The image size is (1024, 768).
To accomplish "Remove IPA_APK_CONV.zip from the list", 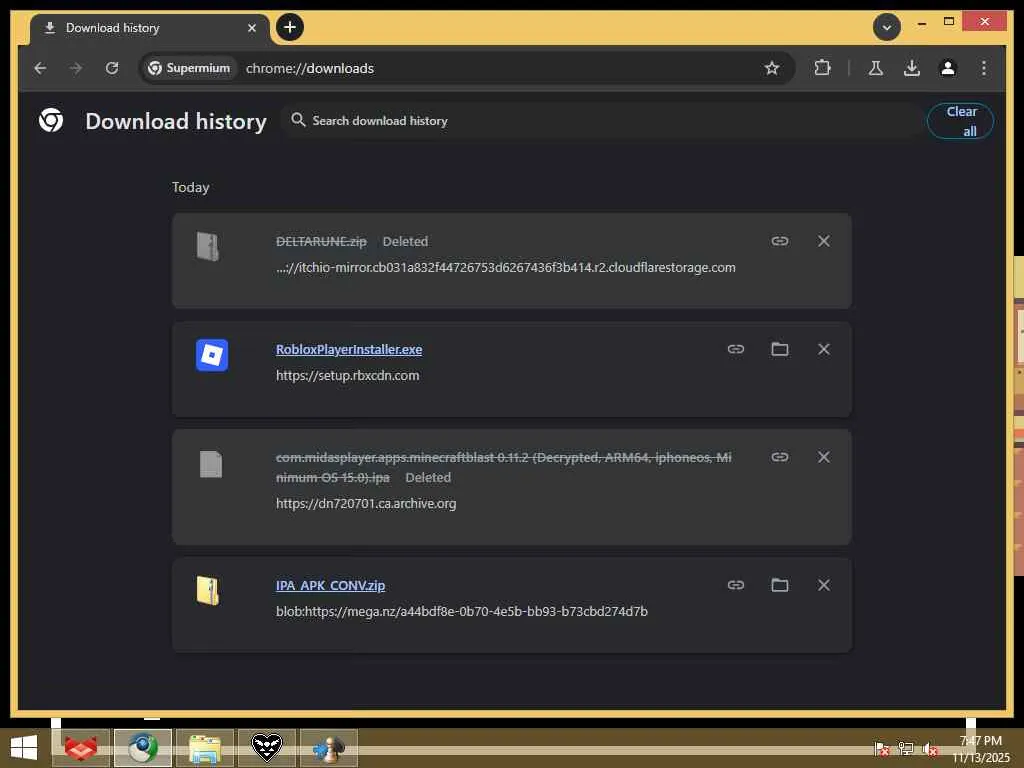I will (824, 585).
